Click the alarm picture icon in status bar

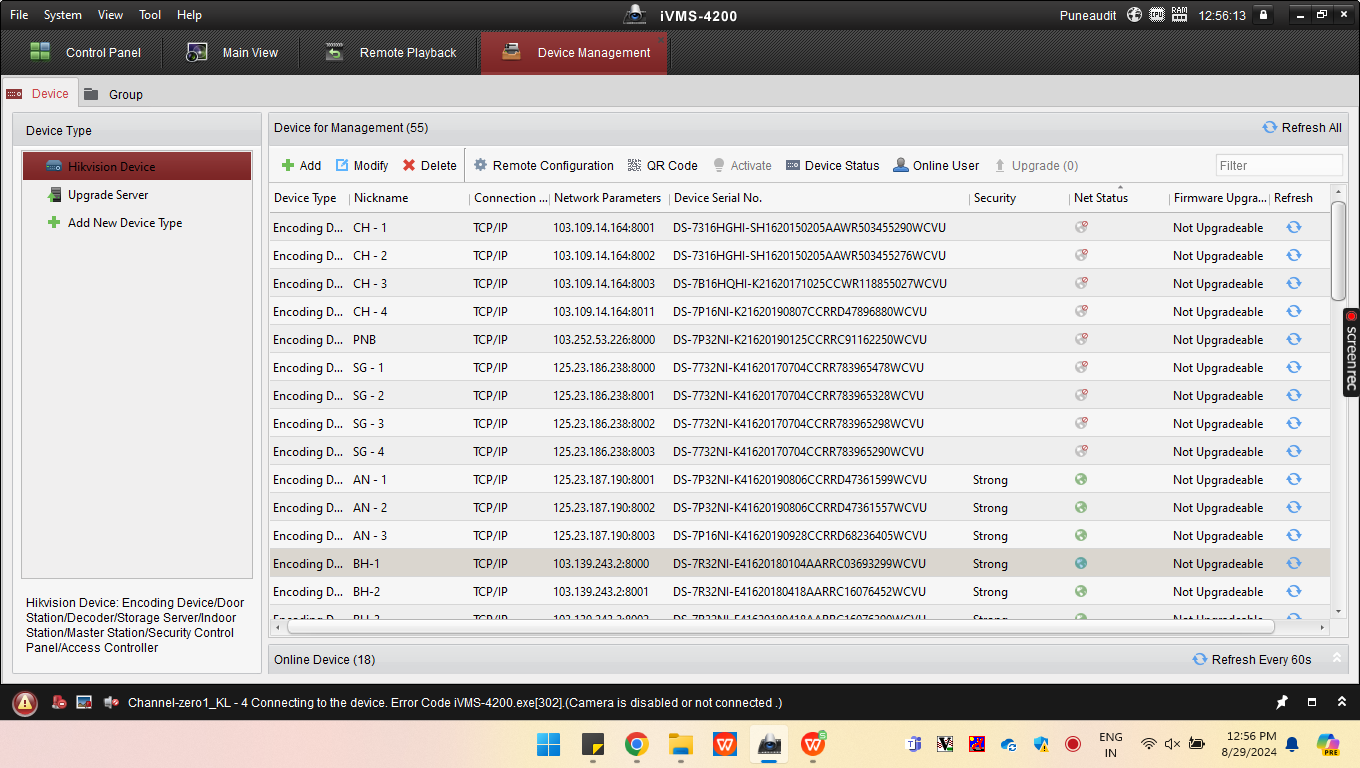click(84, 703)
